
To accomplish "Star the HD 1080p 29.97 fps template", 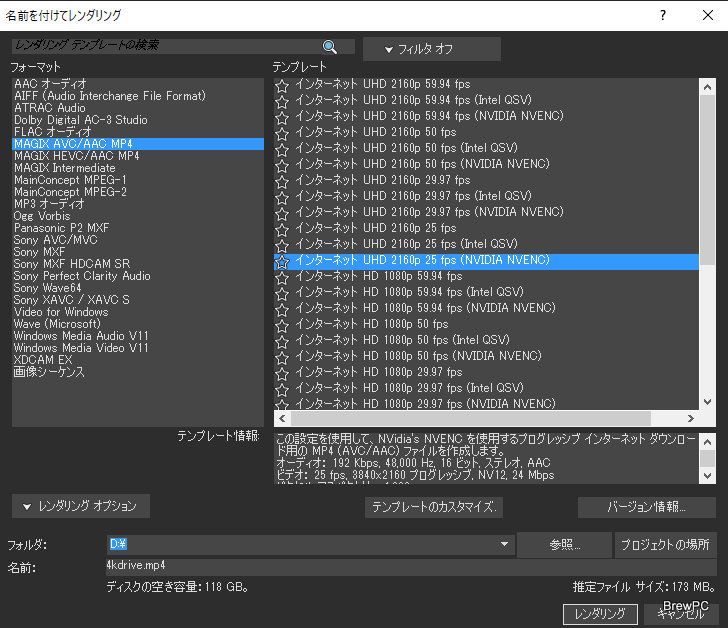I will pos(282,372).
